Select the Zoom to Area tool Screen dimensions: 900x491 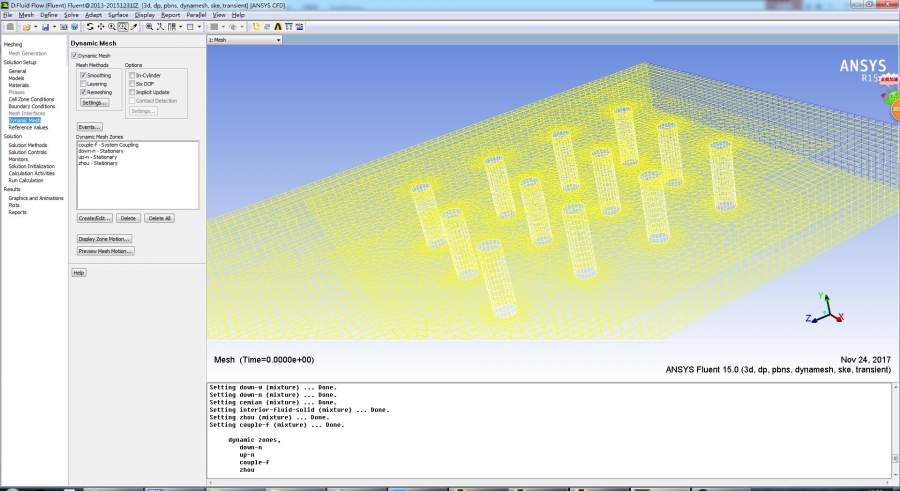pyautogui.click(x=123, y=27)
